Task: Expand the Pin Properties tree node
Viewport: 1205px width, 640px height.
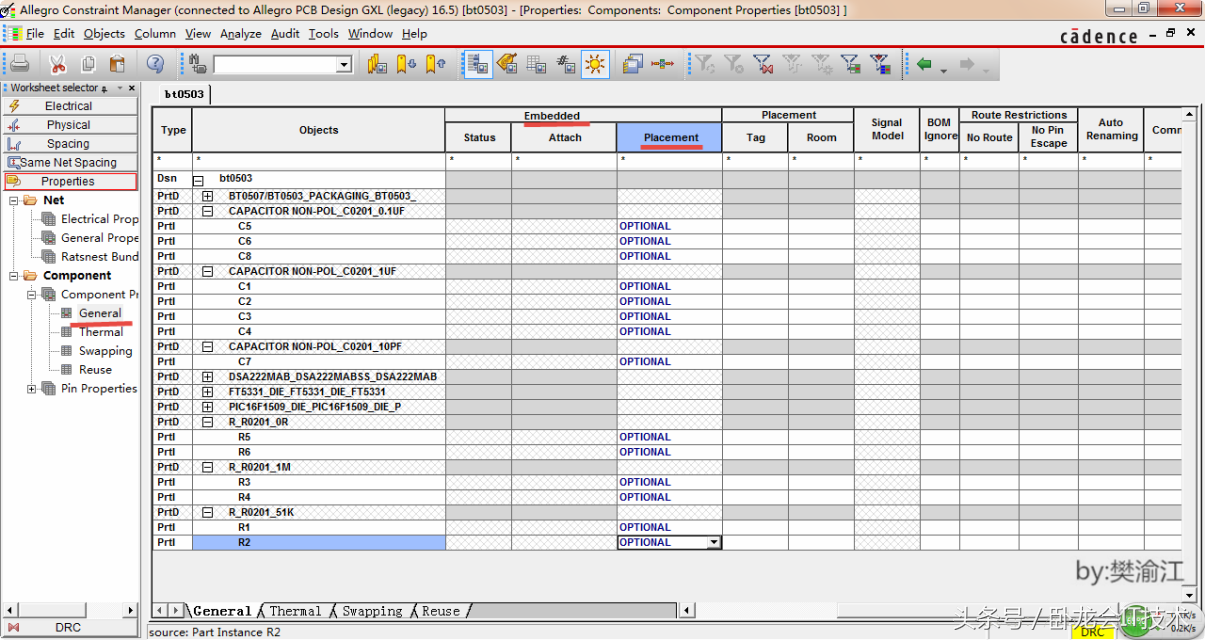Action: [x=32, y=389]
